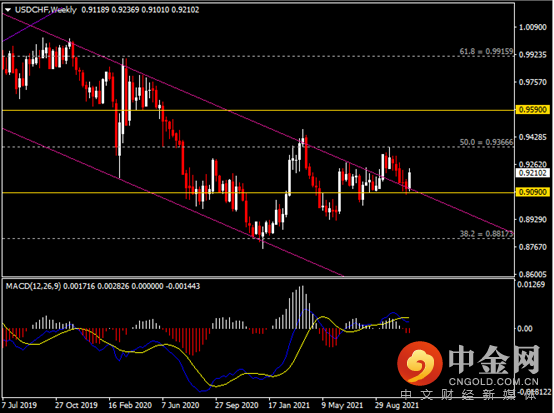This screenshot has width=554, height=413.
Task: Click the 16 Feb 2020 date marker
Action: (130, 405)
